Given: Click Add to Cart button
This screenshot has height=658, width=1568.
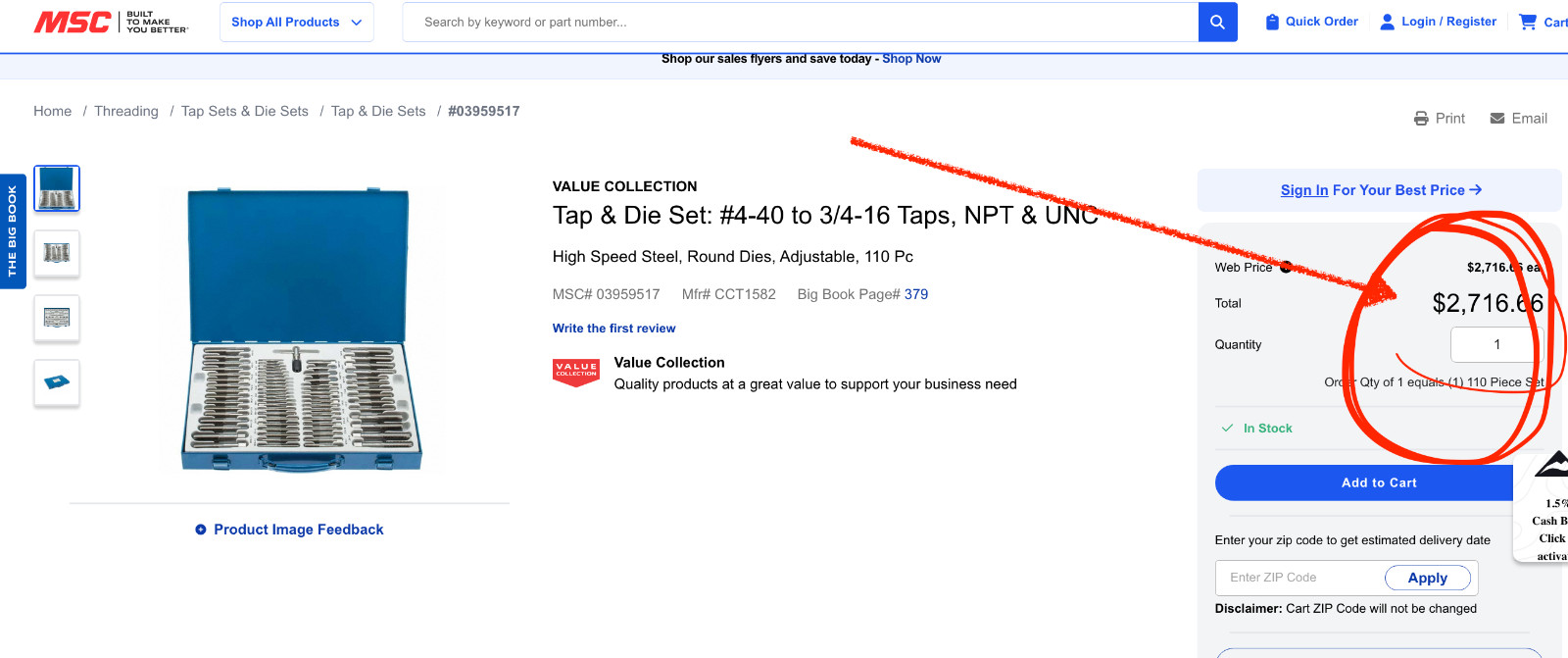Looking at the screenshot, I should pos(1379,483).
